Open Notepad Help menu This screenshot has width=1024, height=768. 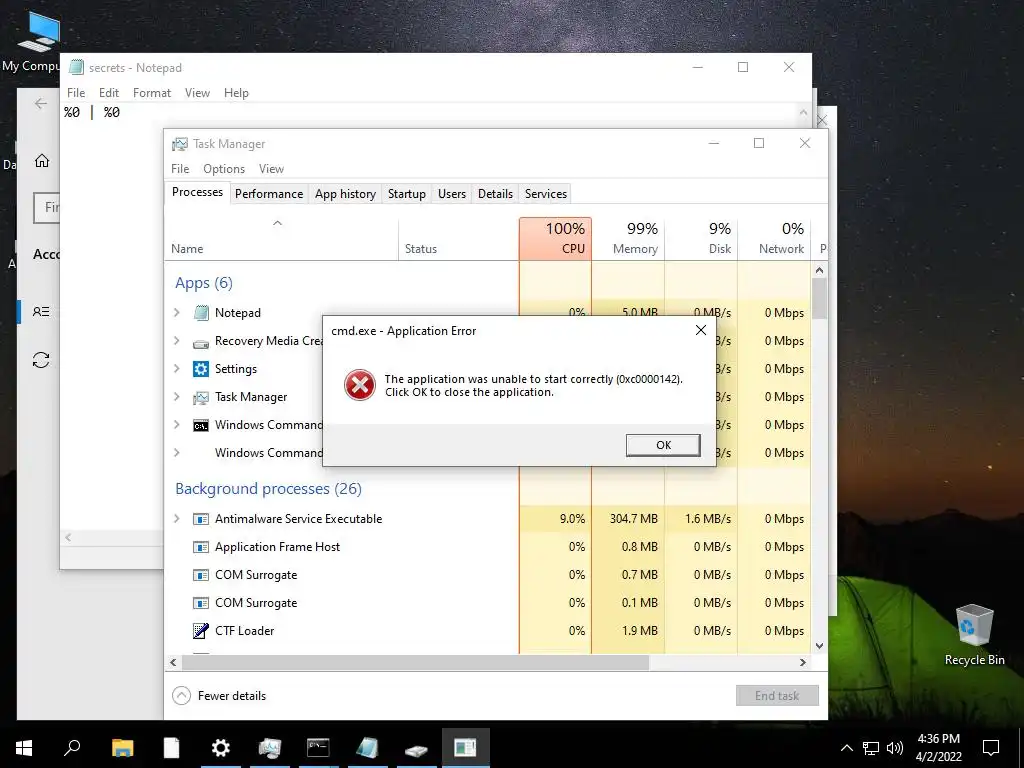[236, 93]
